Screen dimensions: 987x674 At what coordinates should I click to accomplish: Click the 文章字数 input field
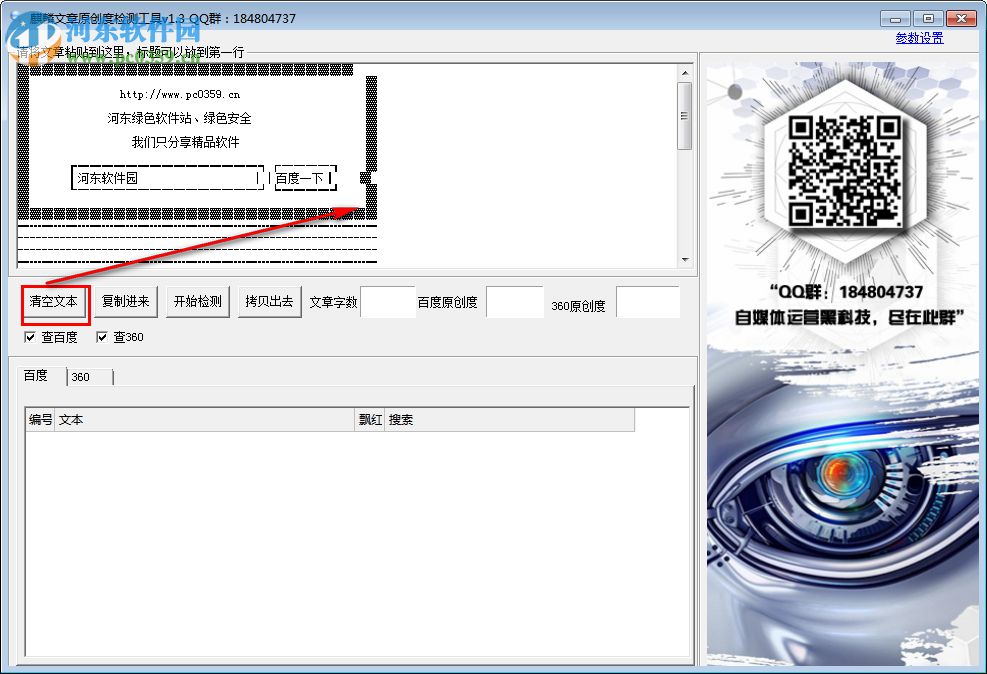(x=388, y=302)
